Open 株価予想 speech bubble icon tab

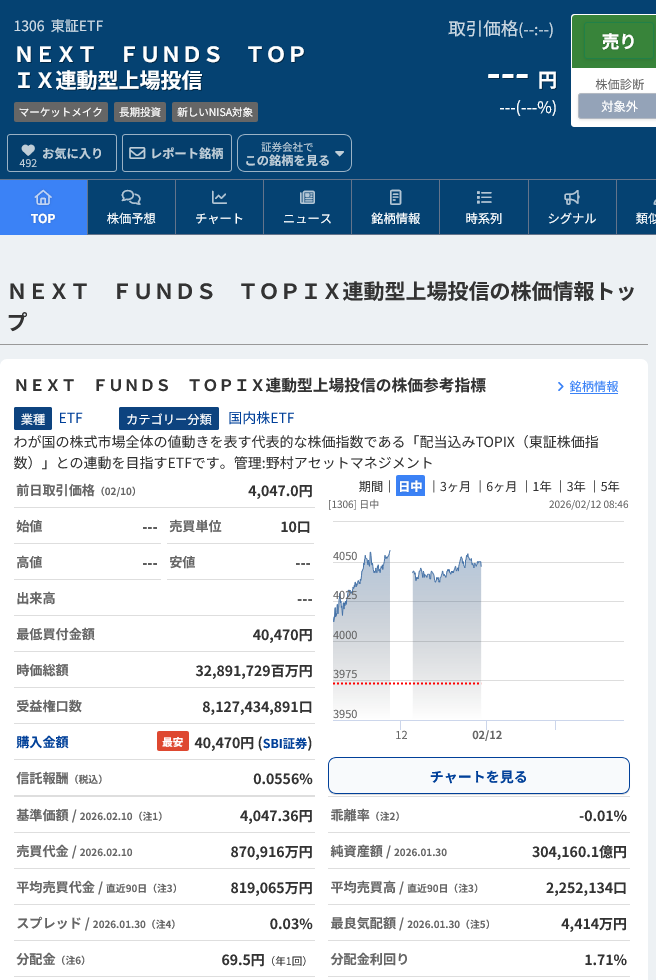click(x=131, y=207)
